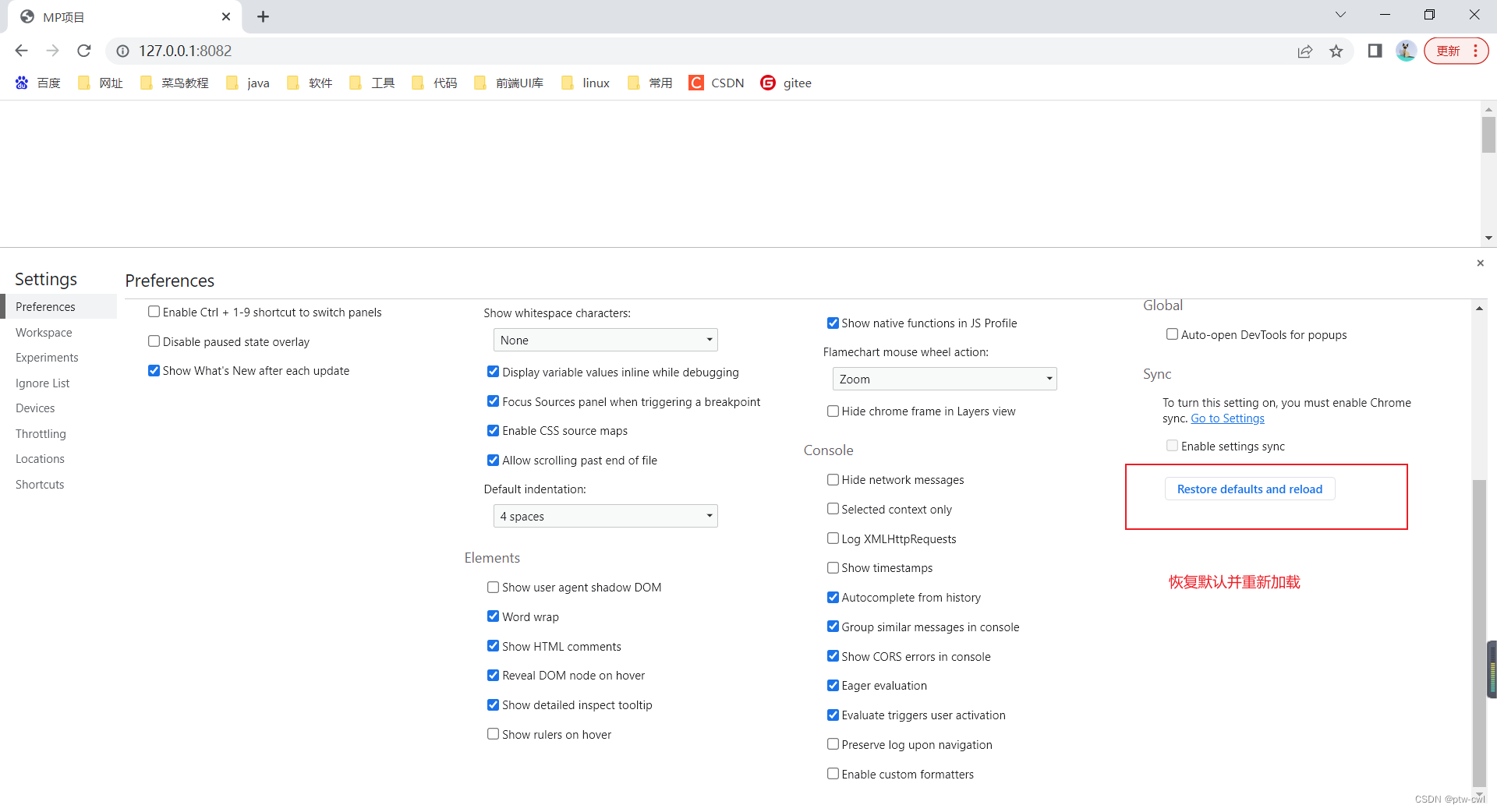The width and height of the screenshot is (1497, 812).
Task: Click Preferences pane scroll-up arrow
Action: click(1479, 309)
